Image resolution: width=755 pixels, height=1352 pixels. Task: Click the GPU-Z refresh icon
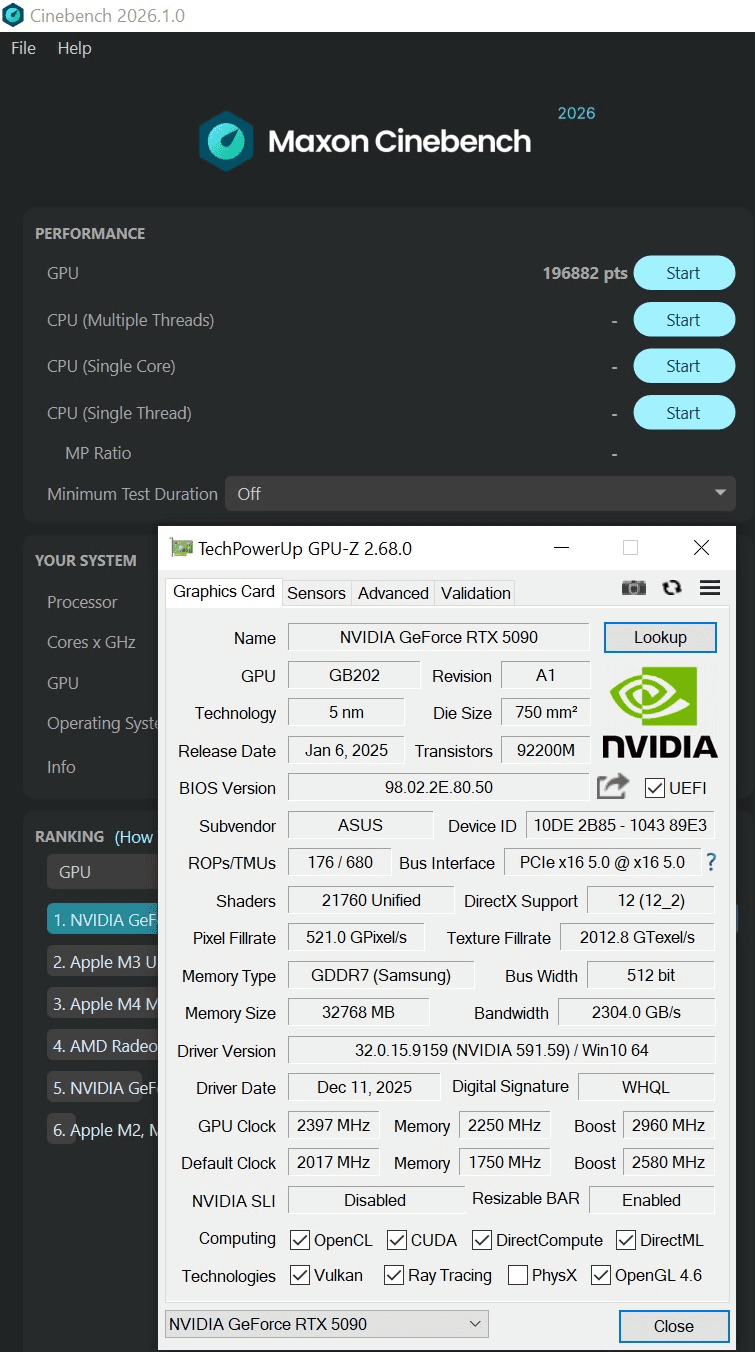[x=672, y=588]
